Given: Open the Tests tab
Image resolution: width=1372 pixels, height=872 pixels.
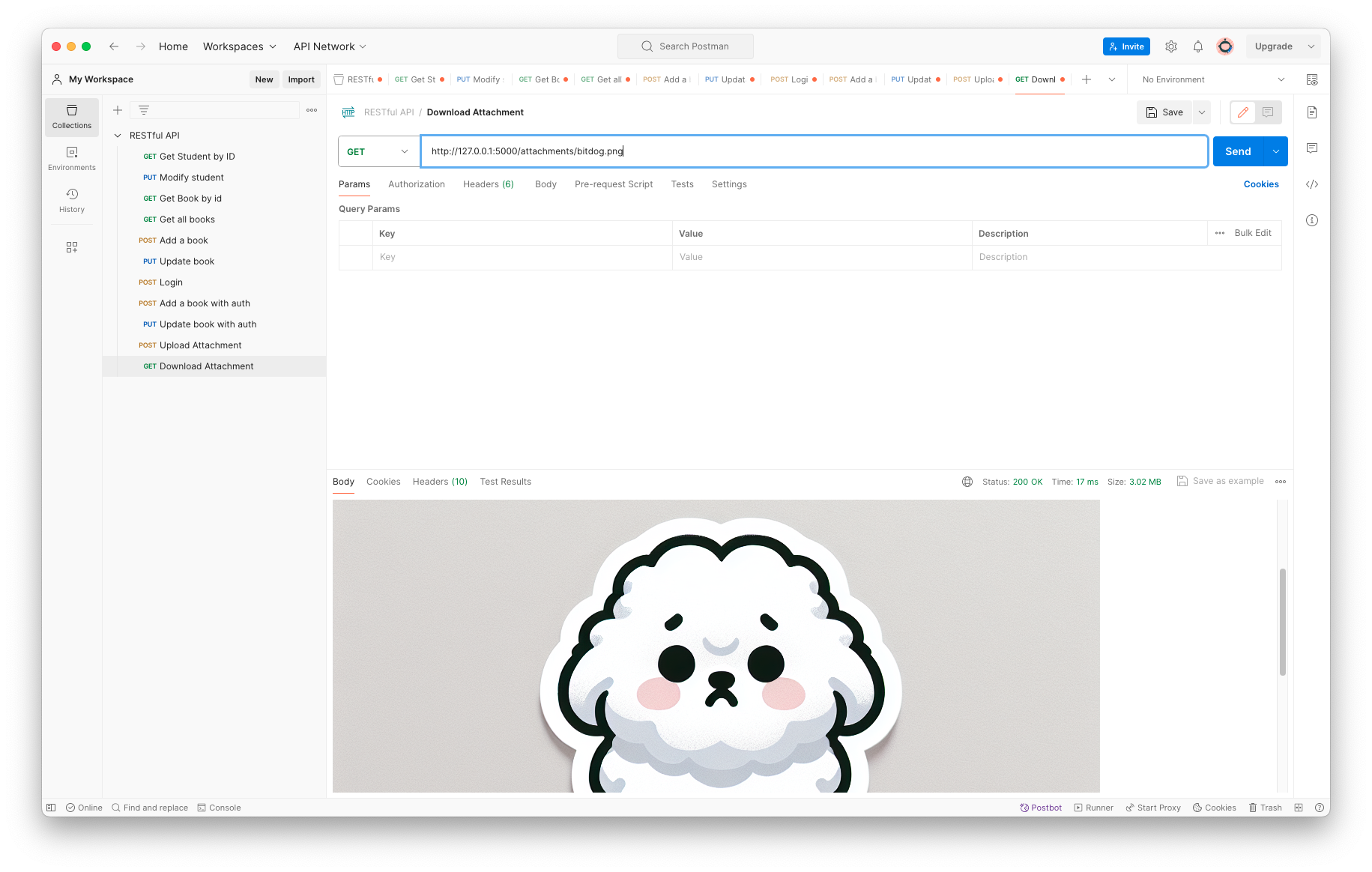Looking at the screenshot, I should 683,184.
